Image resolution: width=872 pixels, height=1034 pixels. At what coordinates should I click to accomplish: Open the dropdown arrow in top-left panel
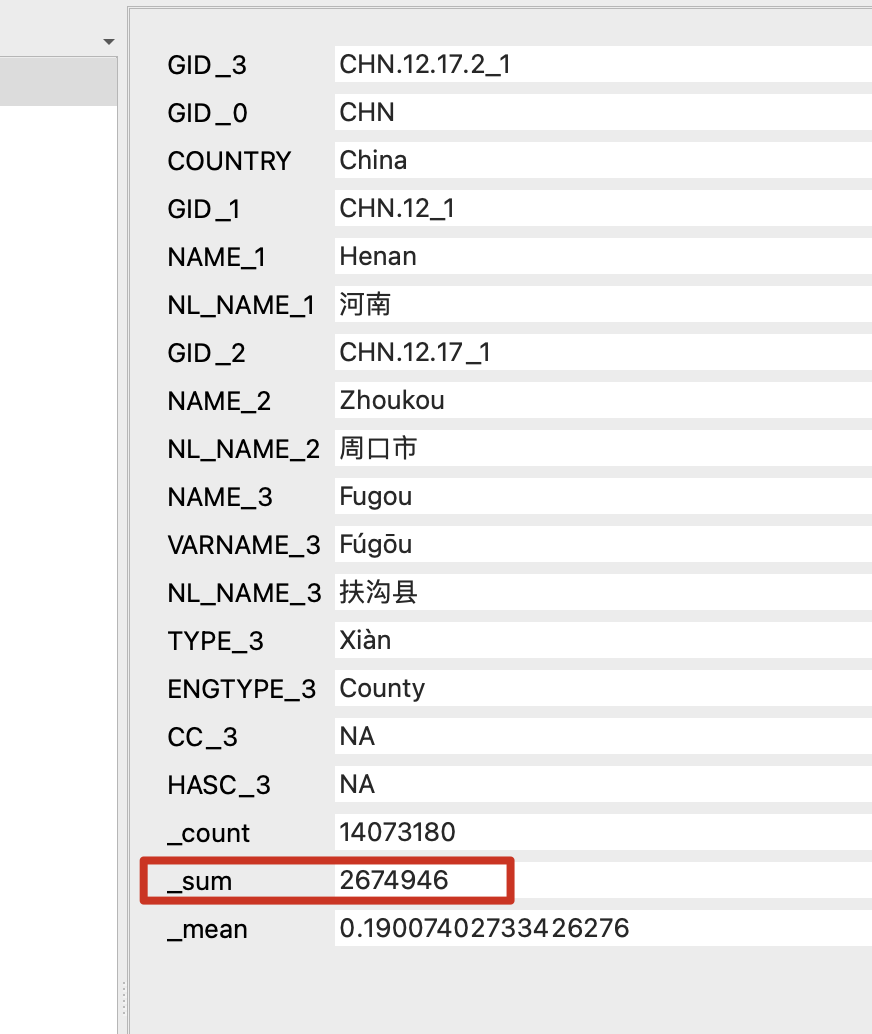point(109,42)
